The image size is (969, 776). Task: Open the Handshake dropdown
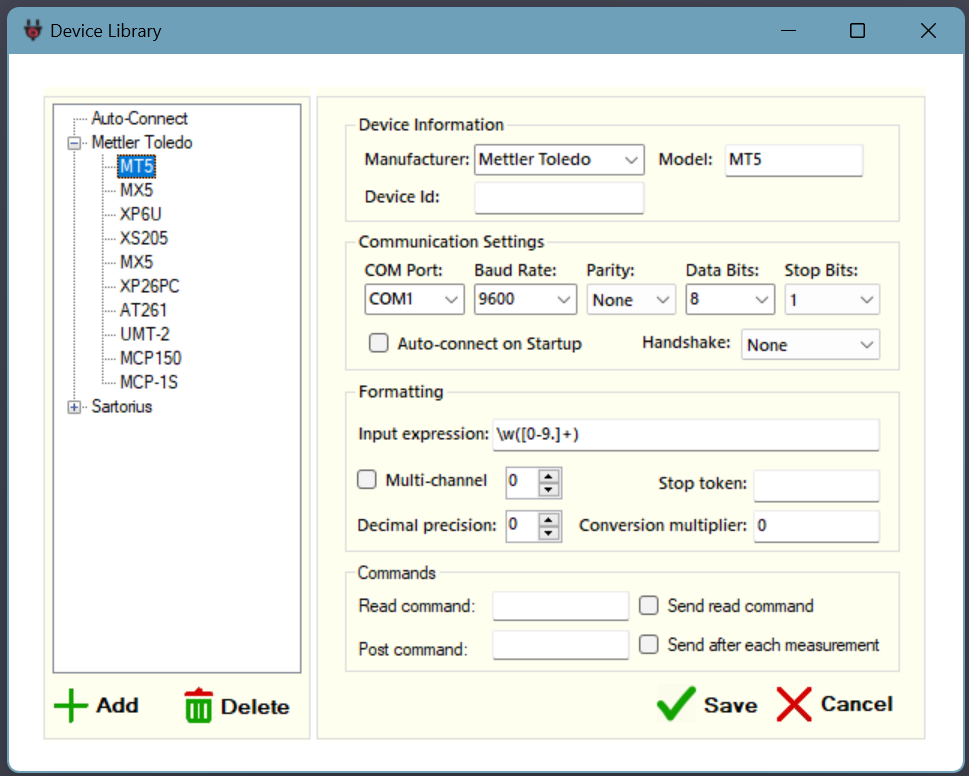pos(810,345)
